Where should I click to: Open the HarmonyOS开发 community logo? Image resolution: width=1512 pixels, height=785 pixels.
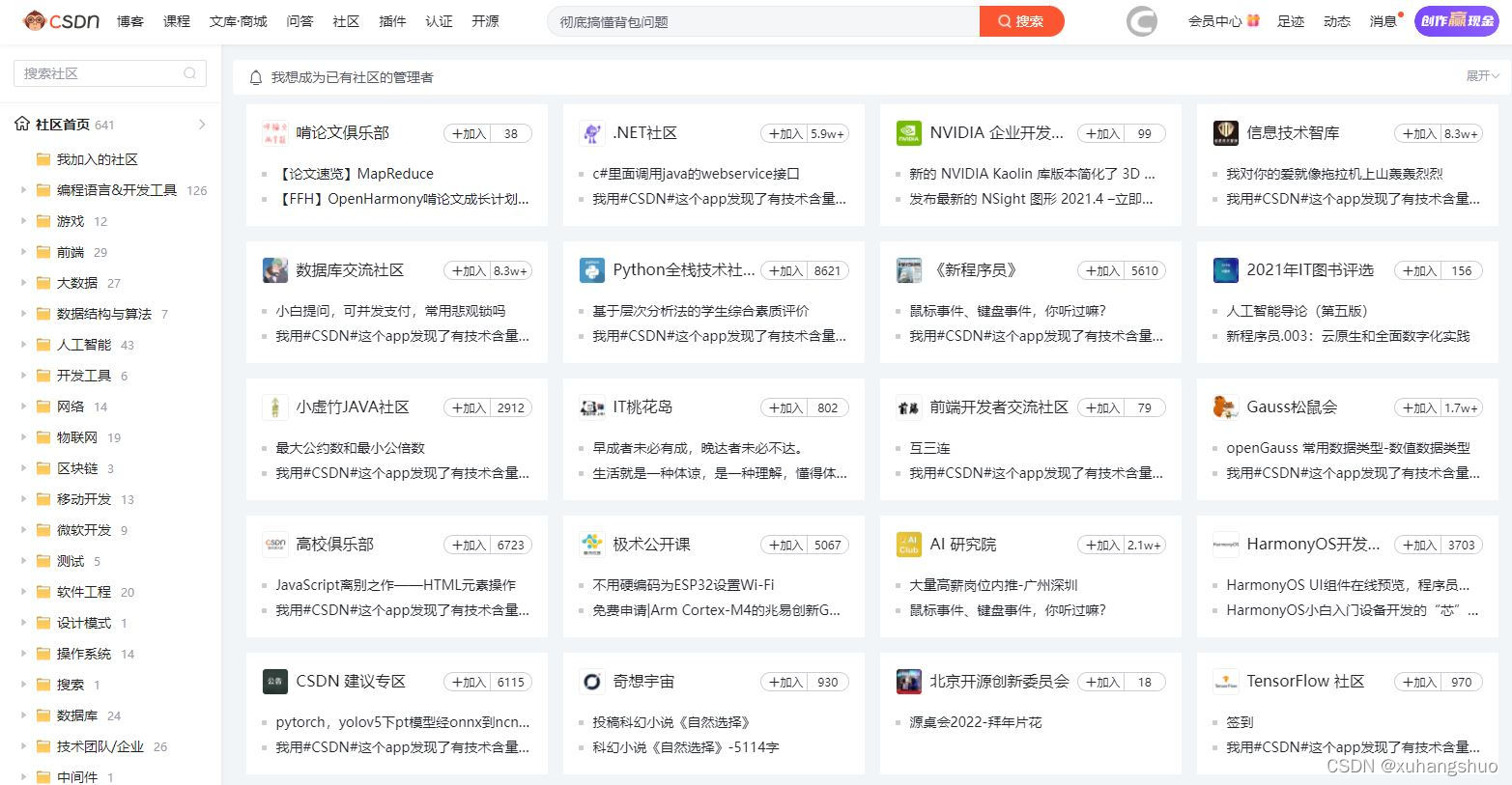point(1226,545)
